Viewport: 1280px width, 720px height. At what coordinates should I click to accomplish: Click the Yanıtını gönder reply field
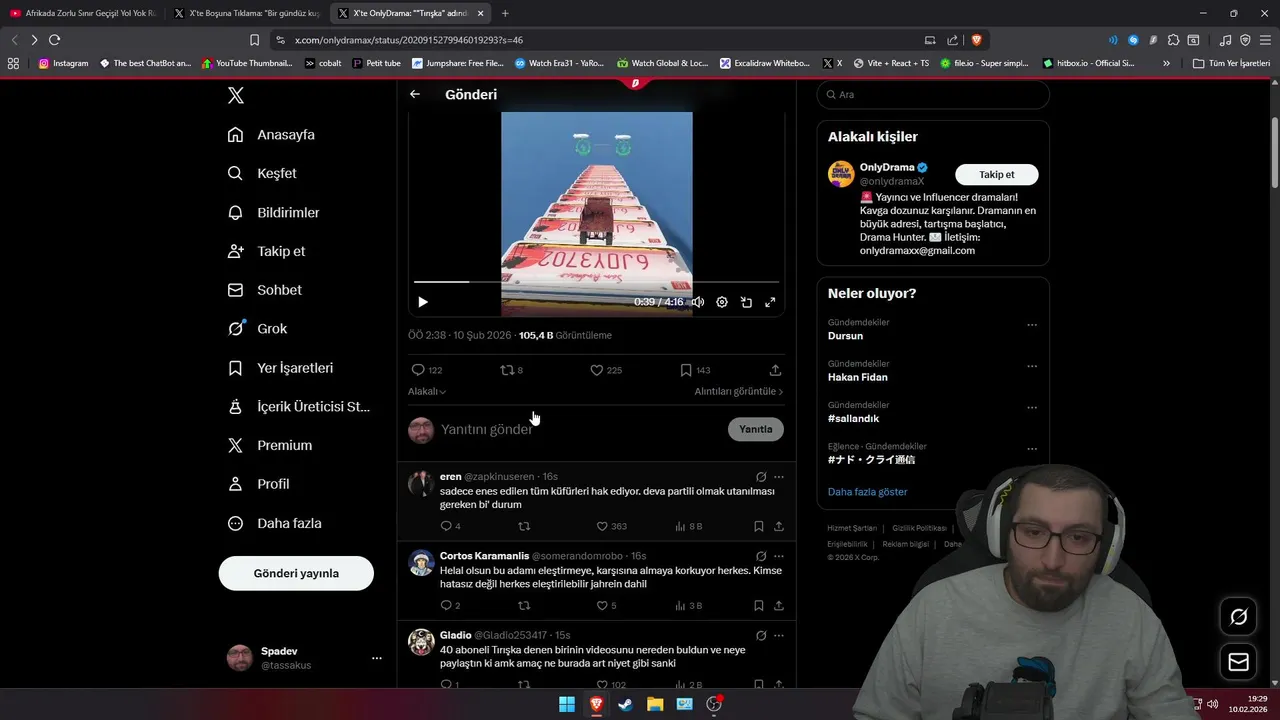pyautogui.click(x=580, y=429)
